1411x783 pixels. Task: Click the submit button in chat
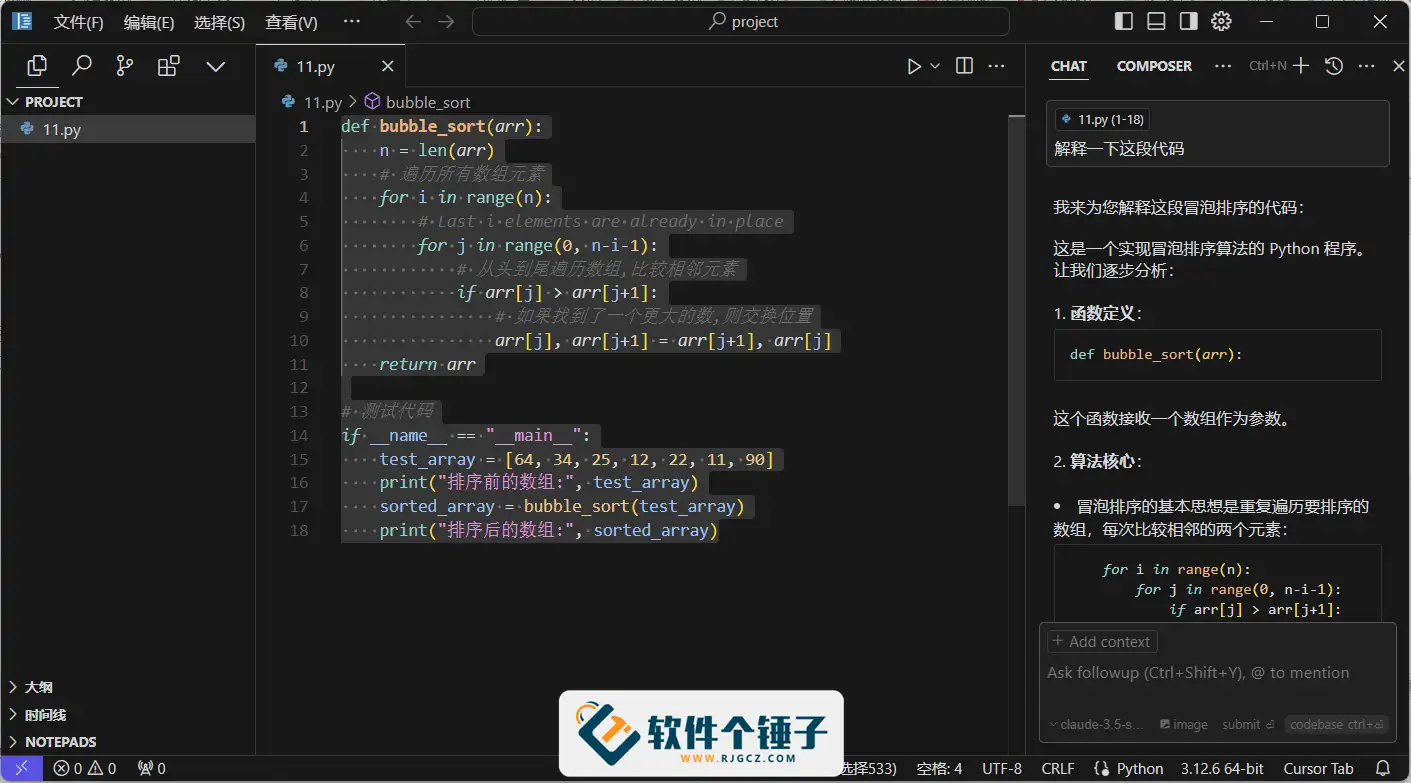pyautogui.click(x=1247, y=725)
